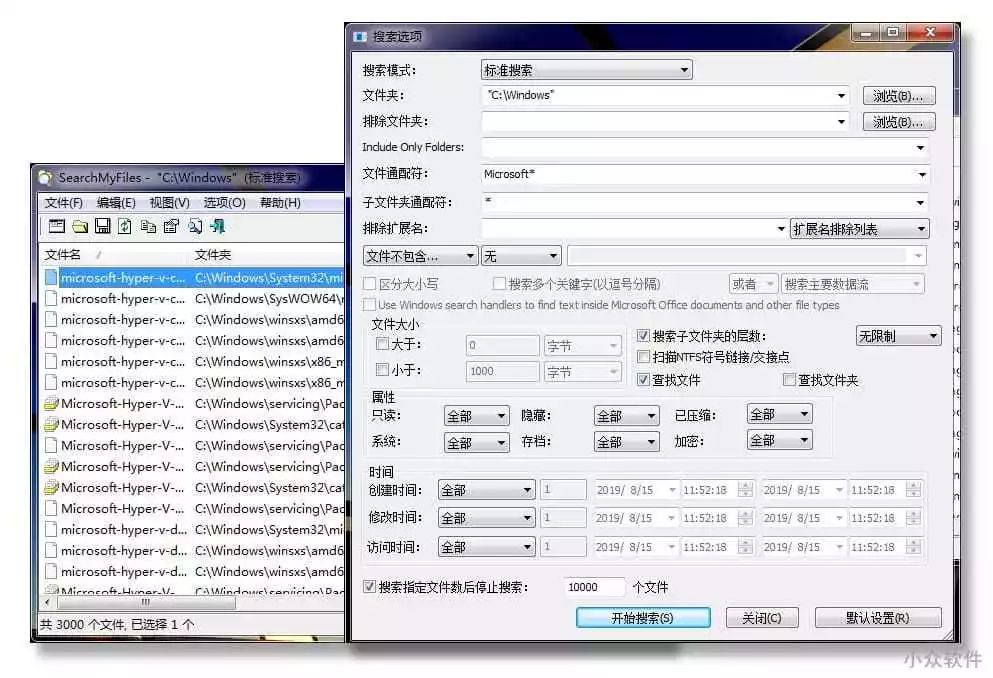This screenshot has width=993, height=678.
Task: Click the file count field showing 10000
Action: [x=593, y=587]
